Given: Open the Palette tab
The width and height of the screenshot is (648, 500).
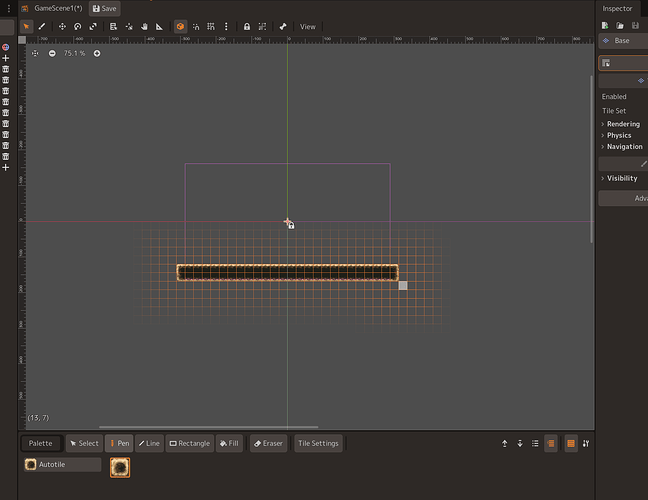Looking at the screenshot, I should pyautogui.click(x=40, y=443).
